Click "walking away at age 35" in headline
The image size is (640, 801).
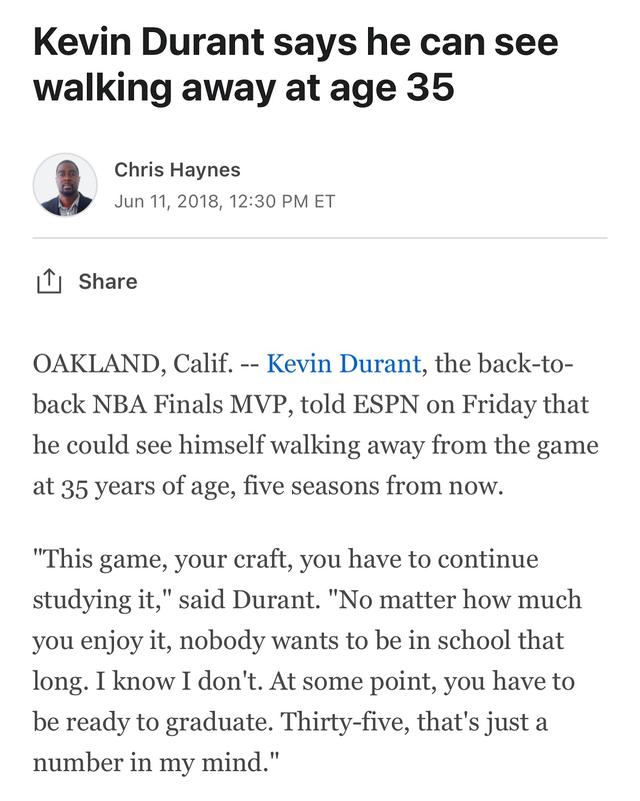pyautogui.click(x=244, y=86)
